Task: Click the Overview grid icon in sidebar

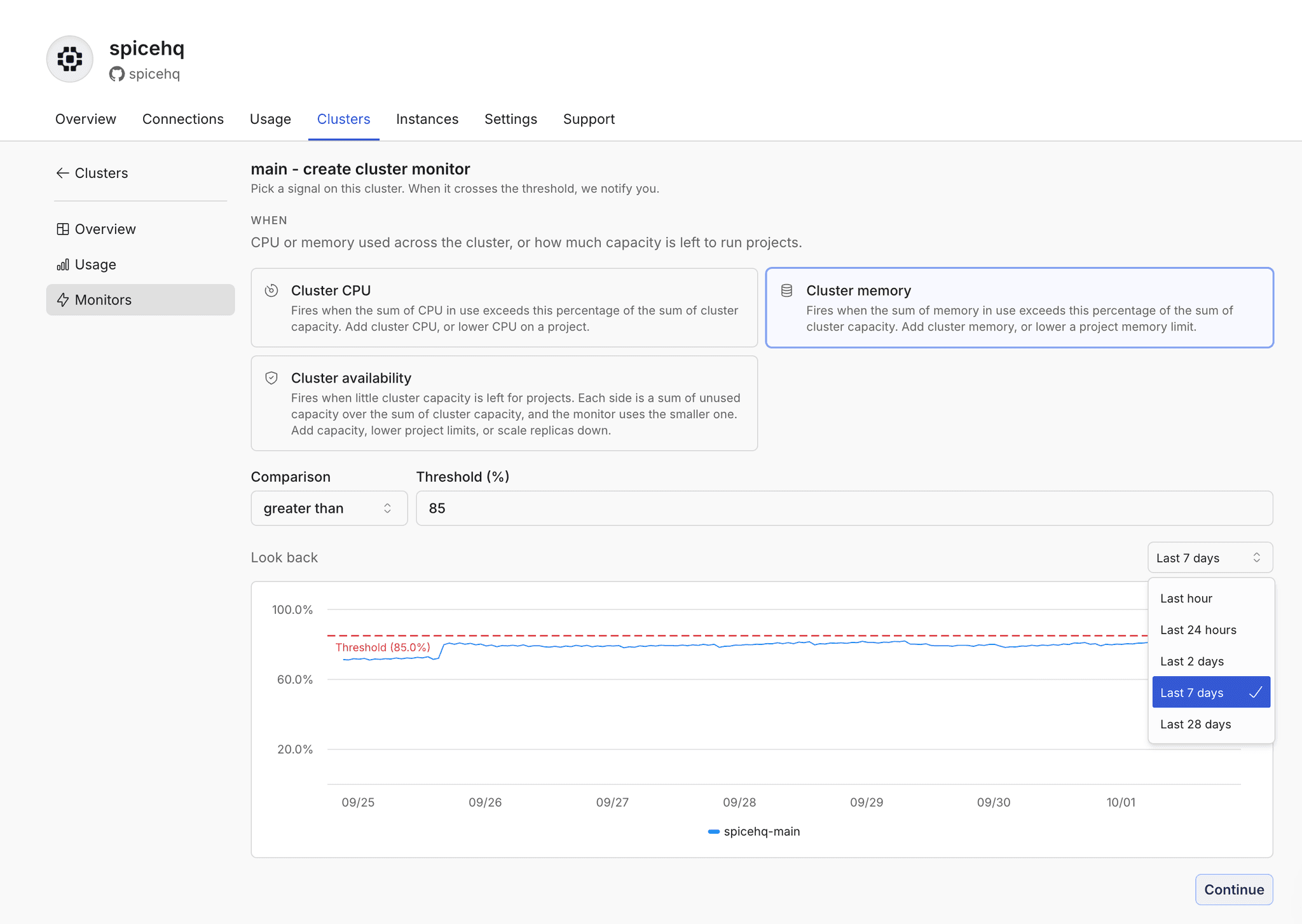Action: point(63,229)
